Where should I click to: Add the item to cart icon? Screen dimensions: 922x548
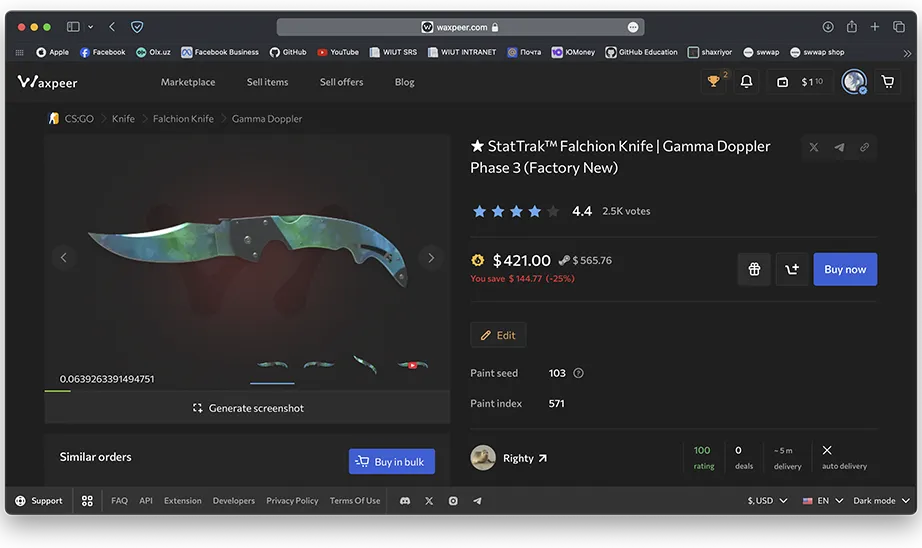791,269
